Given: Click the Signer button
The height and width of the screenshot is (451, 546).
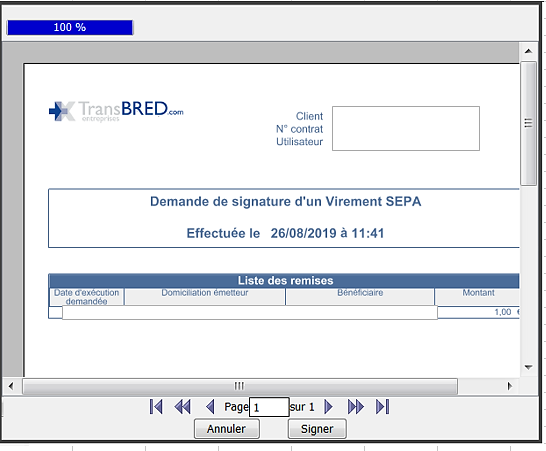Looking at the screenshot, I should 317,429.
